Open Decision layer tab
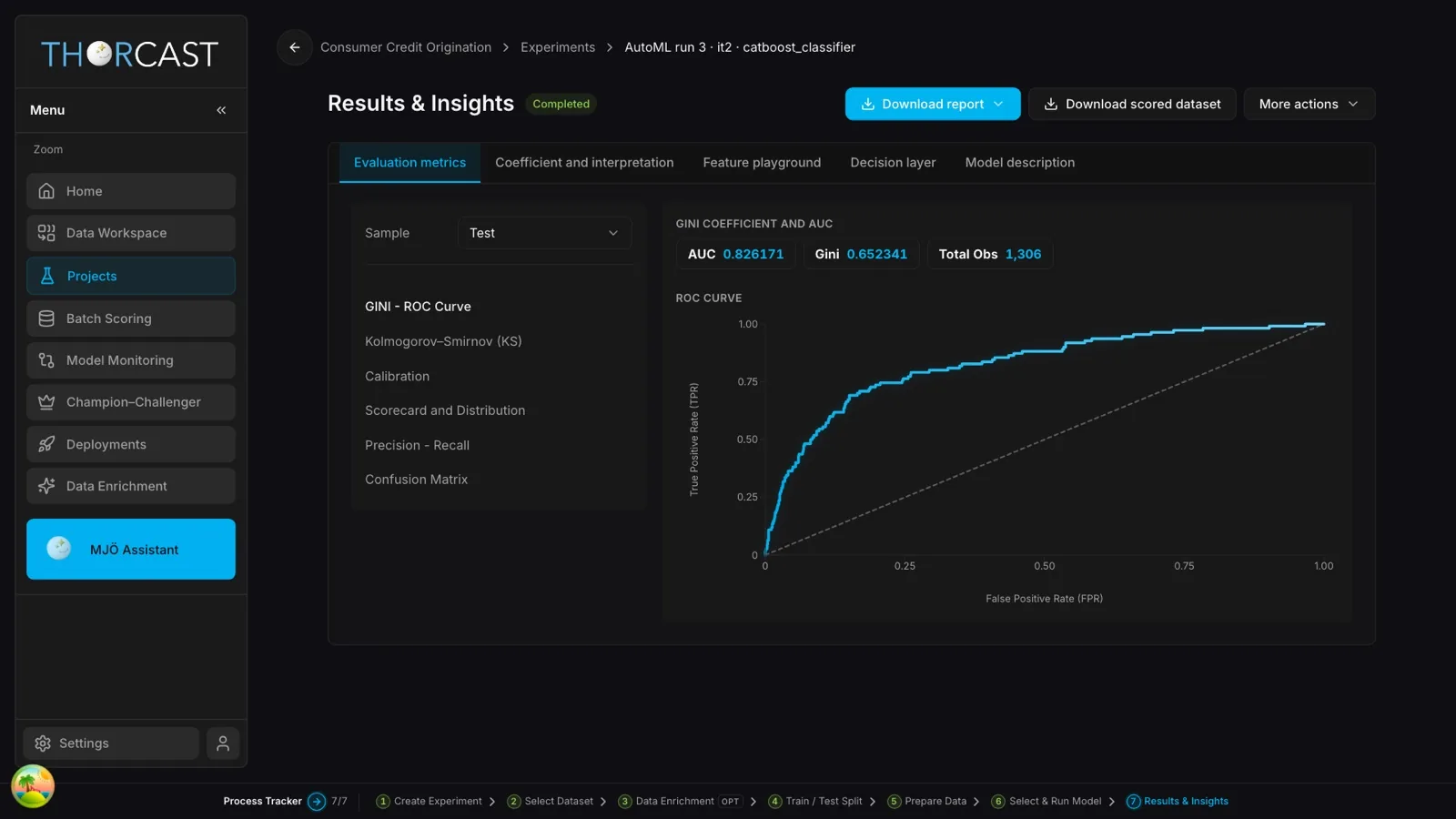 point(893,163)
